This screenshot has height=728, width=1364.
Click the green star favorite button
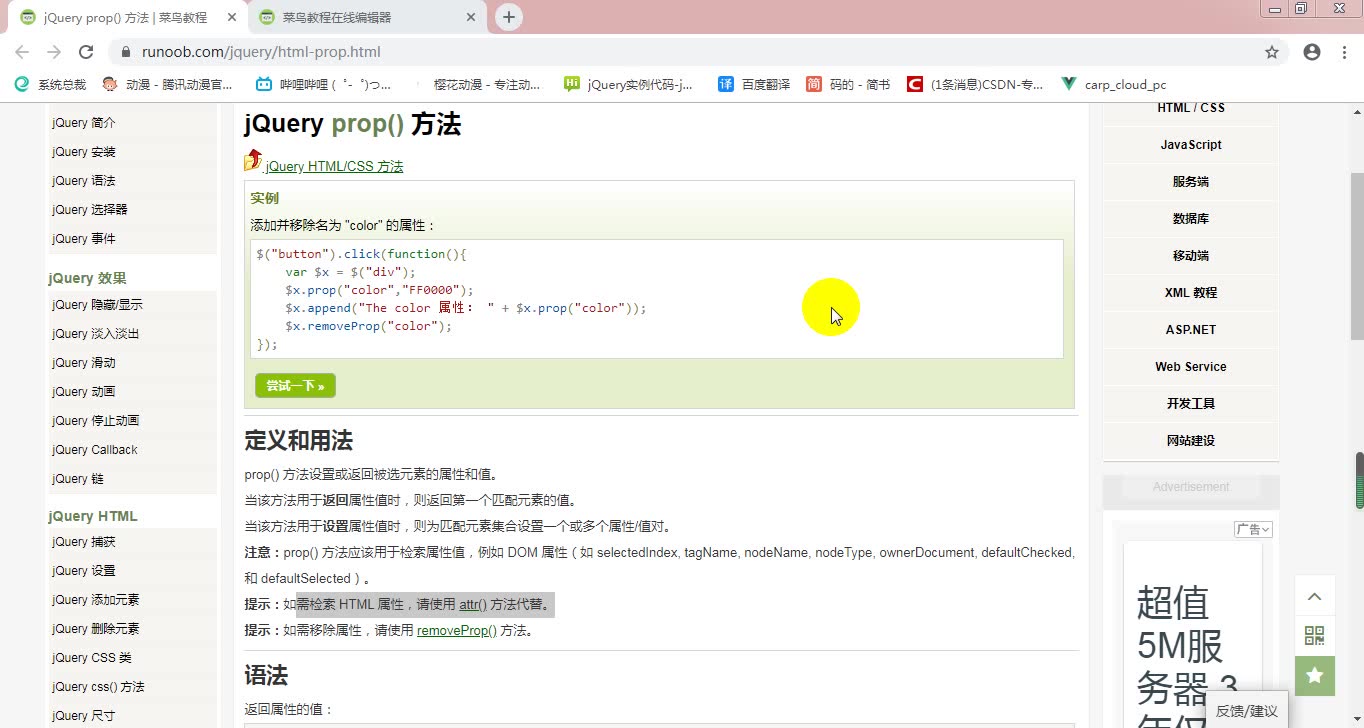click(x=1315, y=676)
